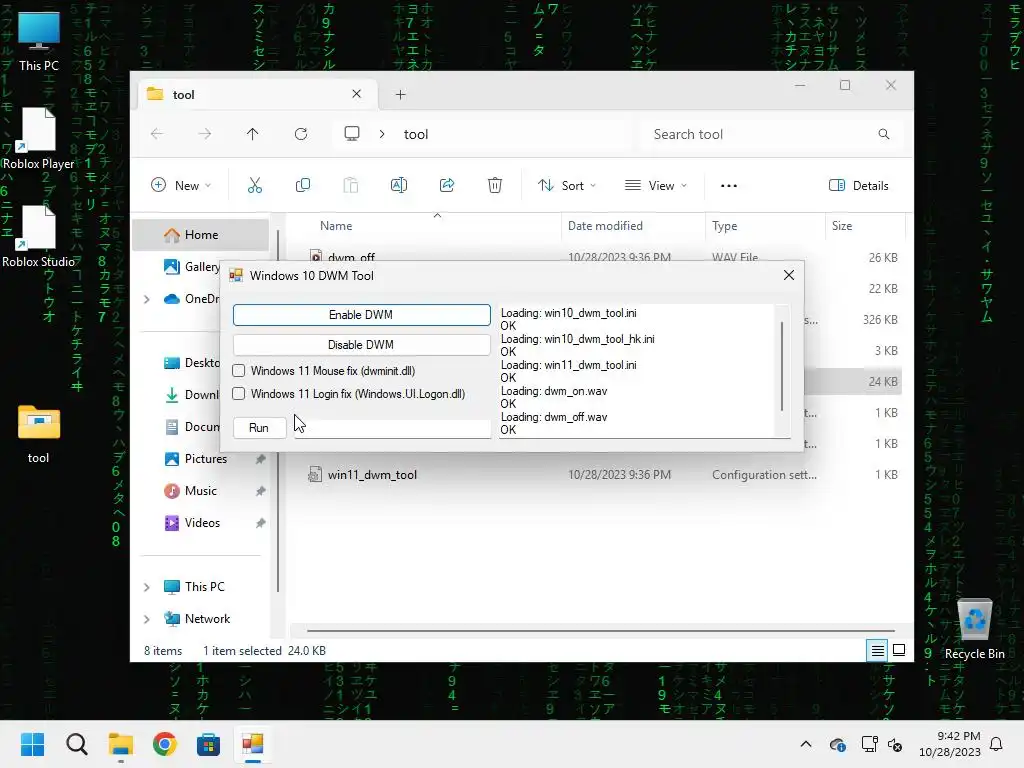Image resolution: width=1024 pixels, height=768 pixels.
Task: Click the Rename icon in Explorer toolbar
Action: click(x=399, y=185)
